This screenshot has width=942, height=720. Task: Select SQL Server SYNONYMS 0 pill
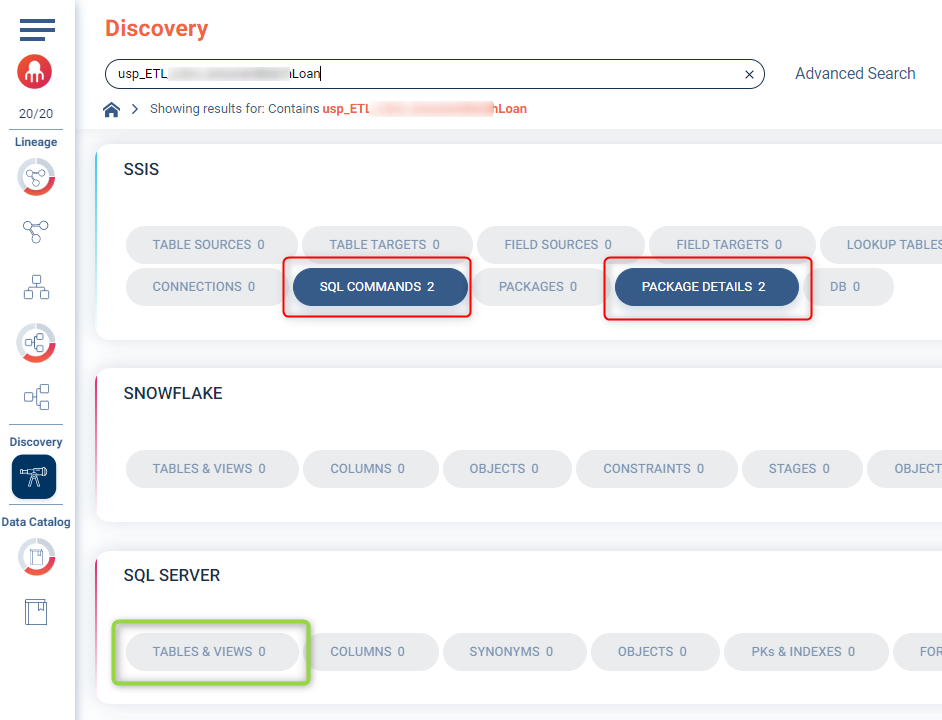513,652
